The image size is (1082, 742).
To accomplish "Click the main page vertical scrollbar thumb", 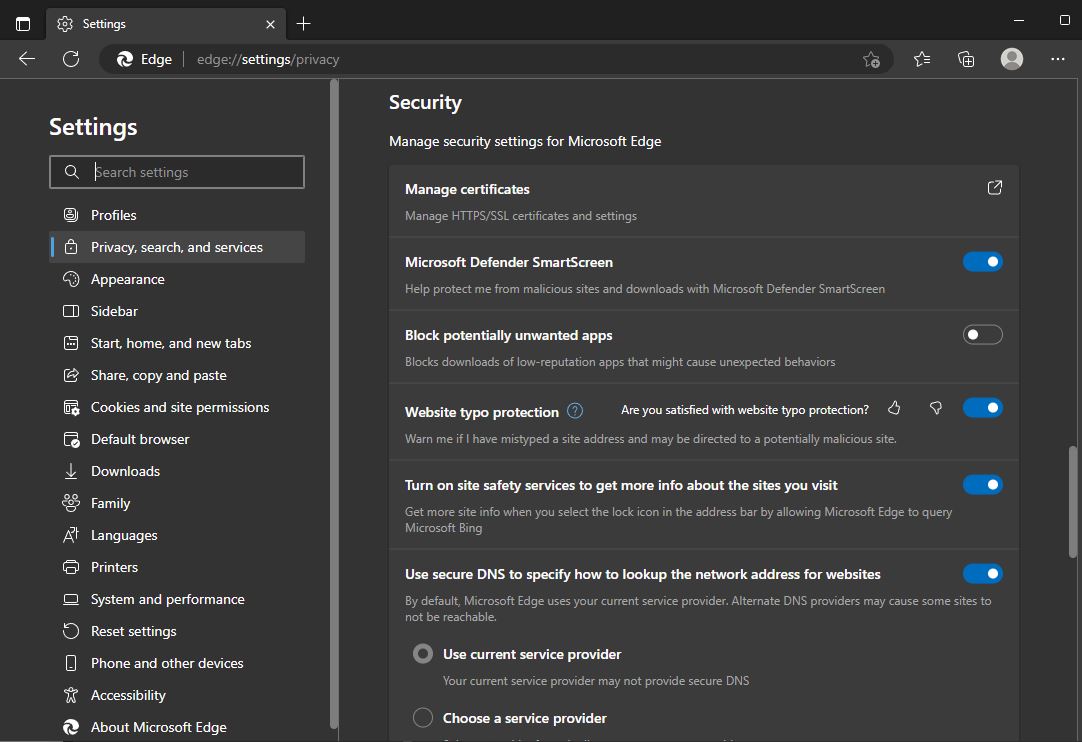I will [1073, 500].
